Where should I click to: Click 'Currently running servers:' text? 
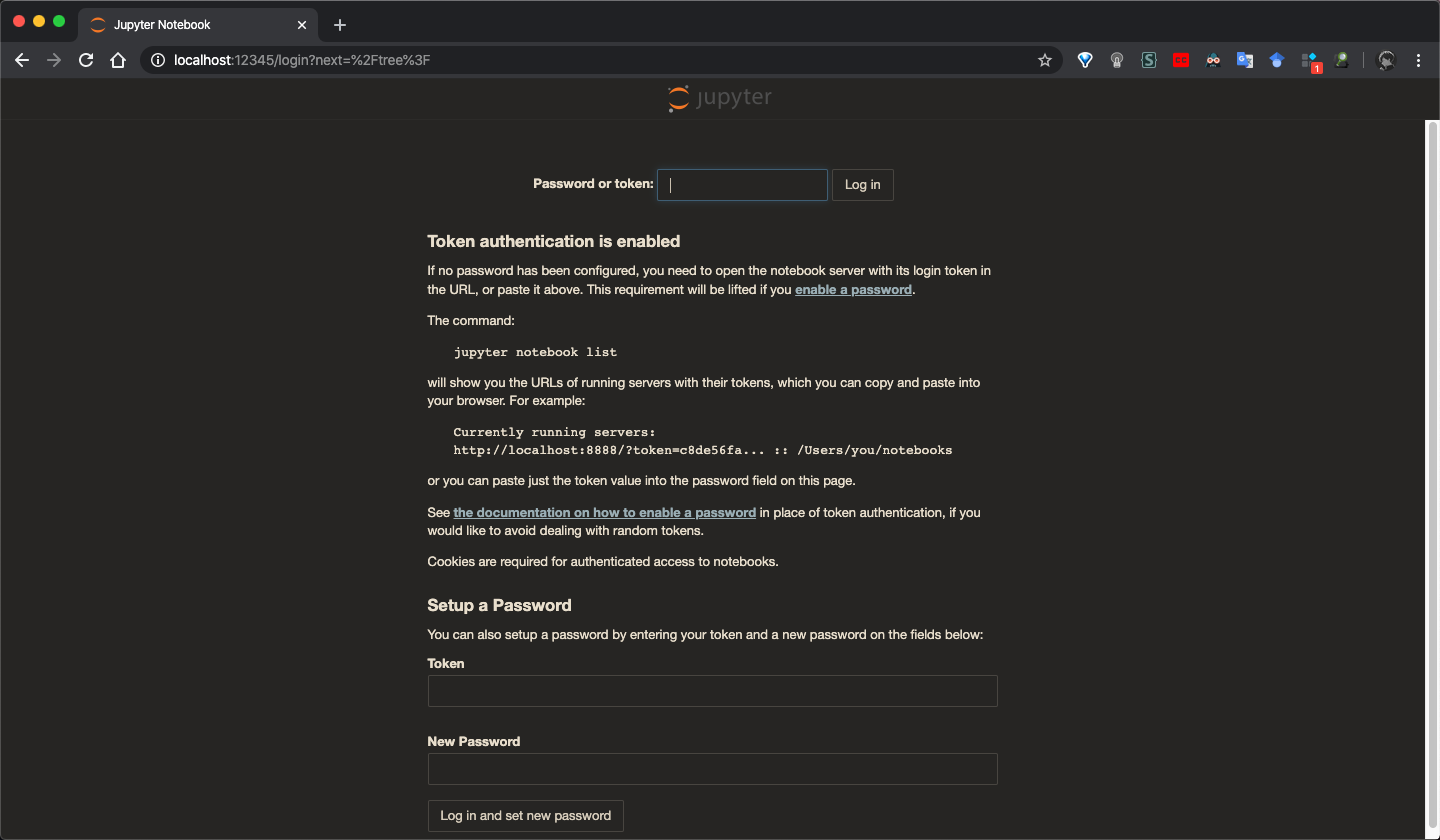[x=554, y=432]
